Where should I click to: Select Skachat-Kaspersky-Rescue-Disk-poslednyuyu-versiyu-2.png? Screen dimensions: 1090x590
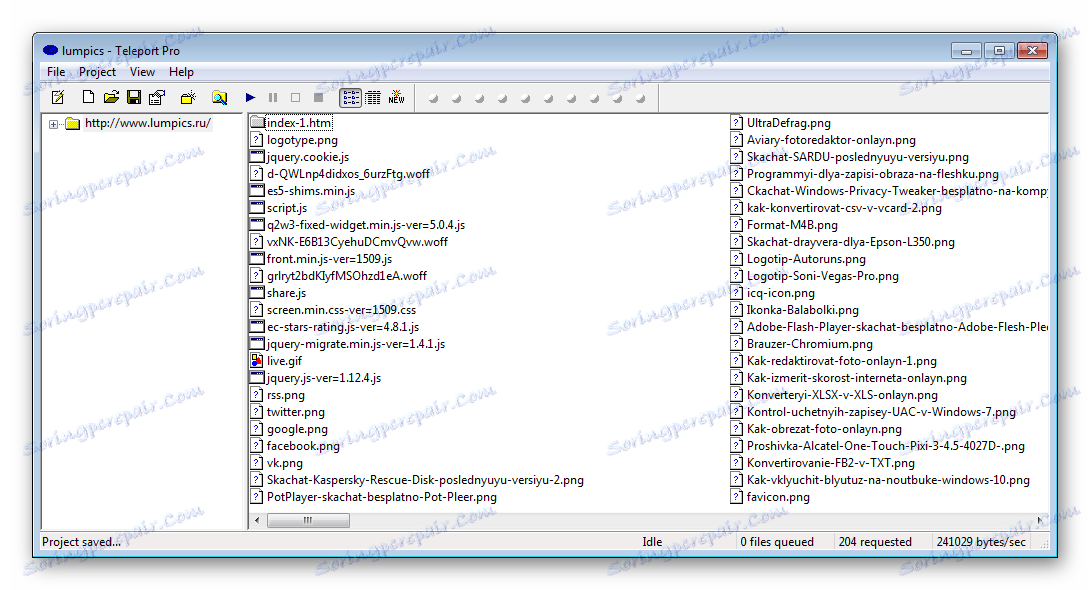click(x=425, y=480)
